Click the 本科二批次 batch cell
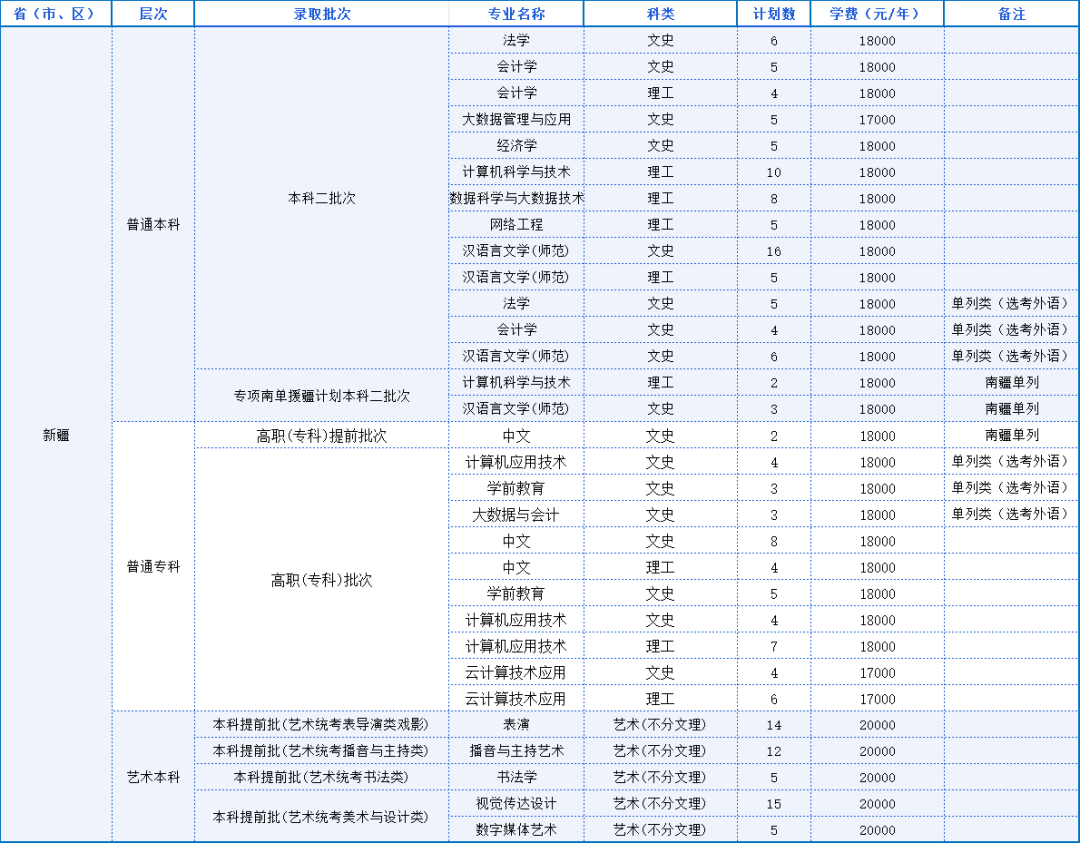The height and width of the screenshot is (843, 1080). tap(321, 198)
